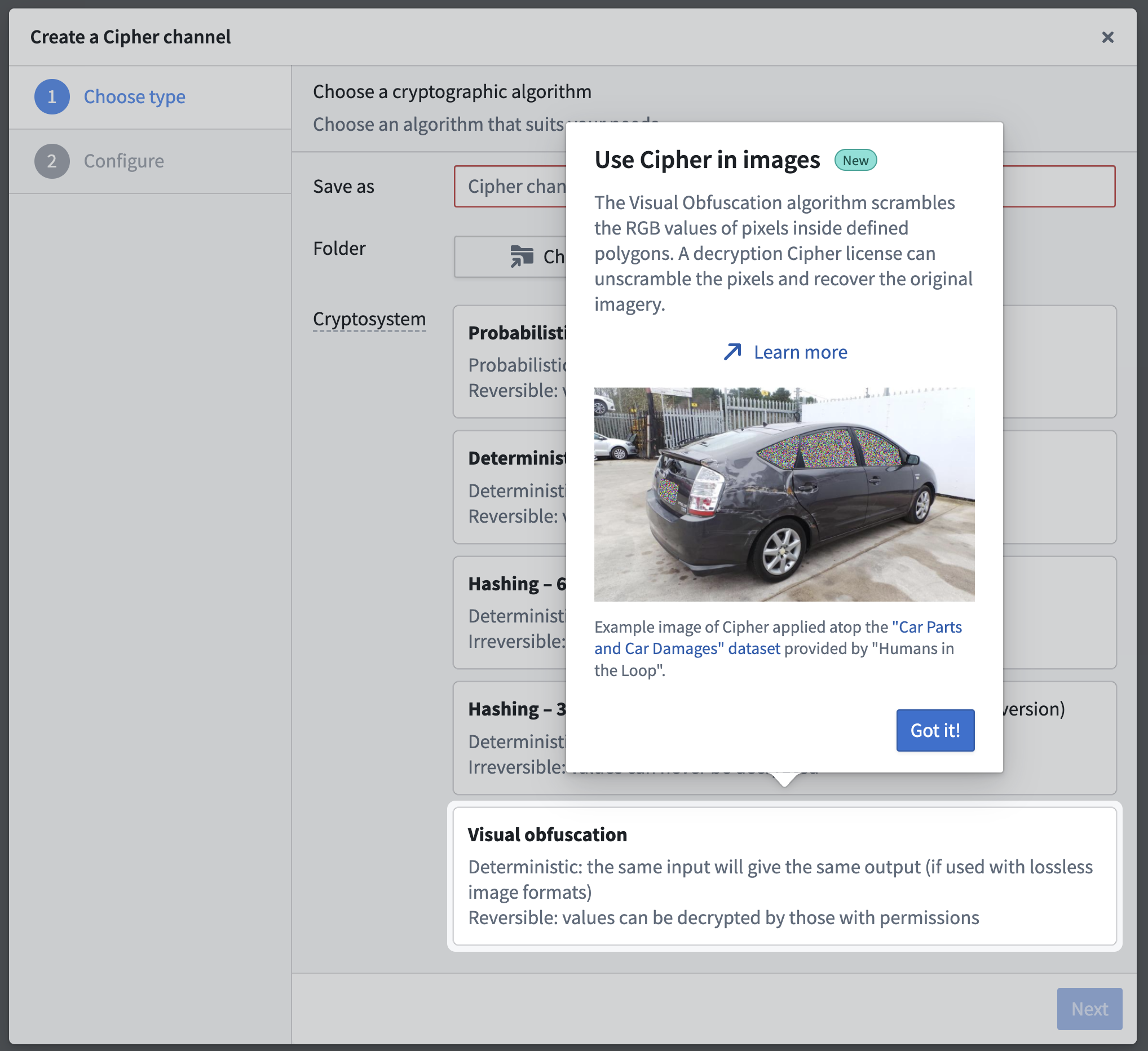
Task: Click the step 2 number circle icon
Action: click(x=52, y=161)
